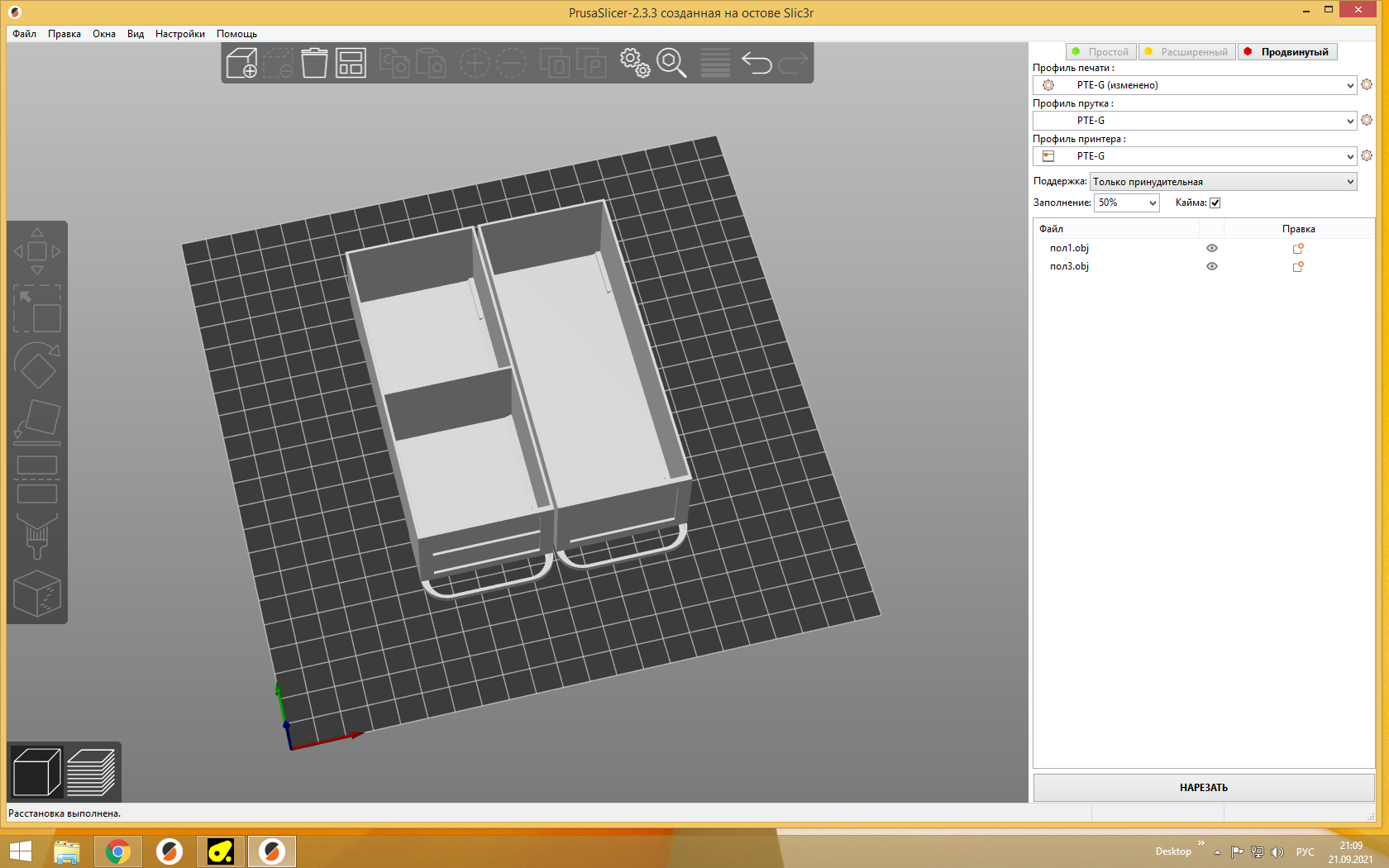The height and width of the screenshot is (868, 1389).
Task: Click the Add model toolbar icon
Action: tap(241, 63)
